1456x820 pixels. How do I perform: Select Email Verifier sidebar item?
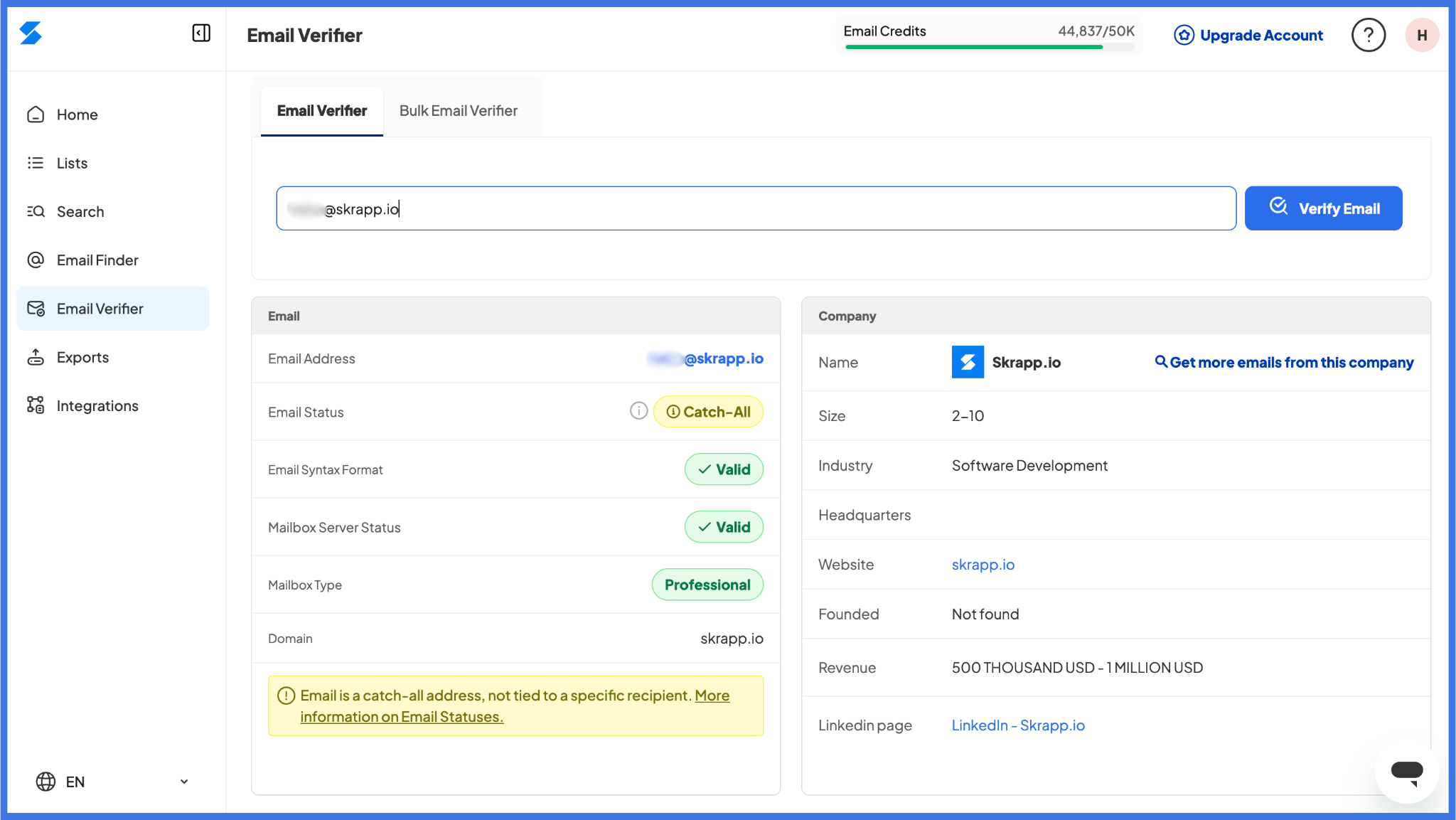point(113,309)
